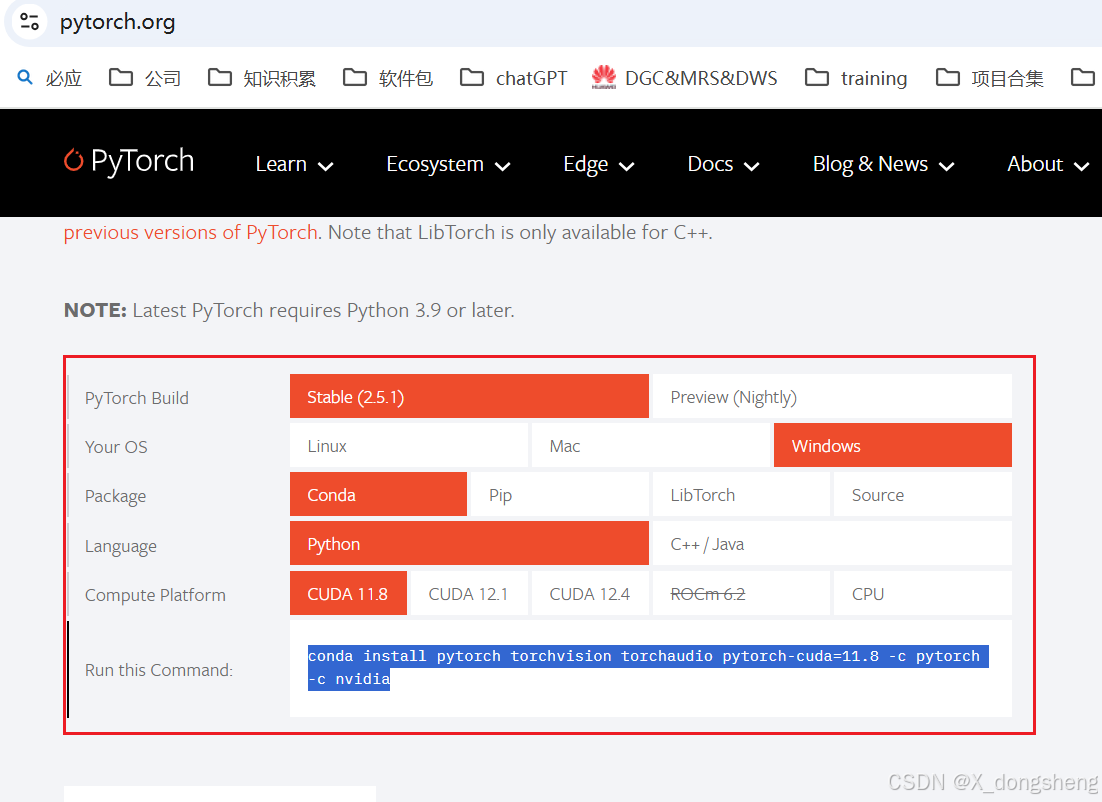Choose Windows as your OS
The height and width of the screenshot is (802, 1102).
[x=893, y=446]
